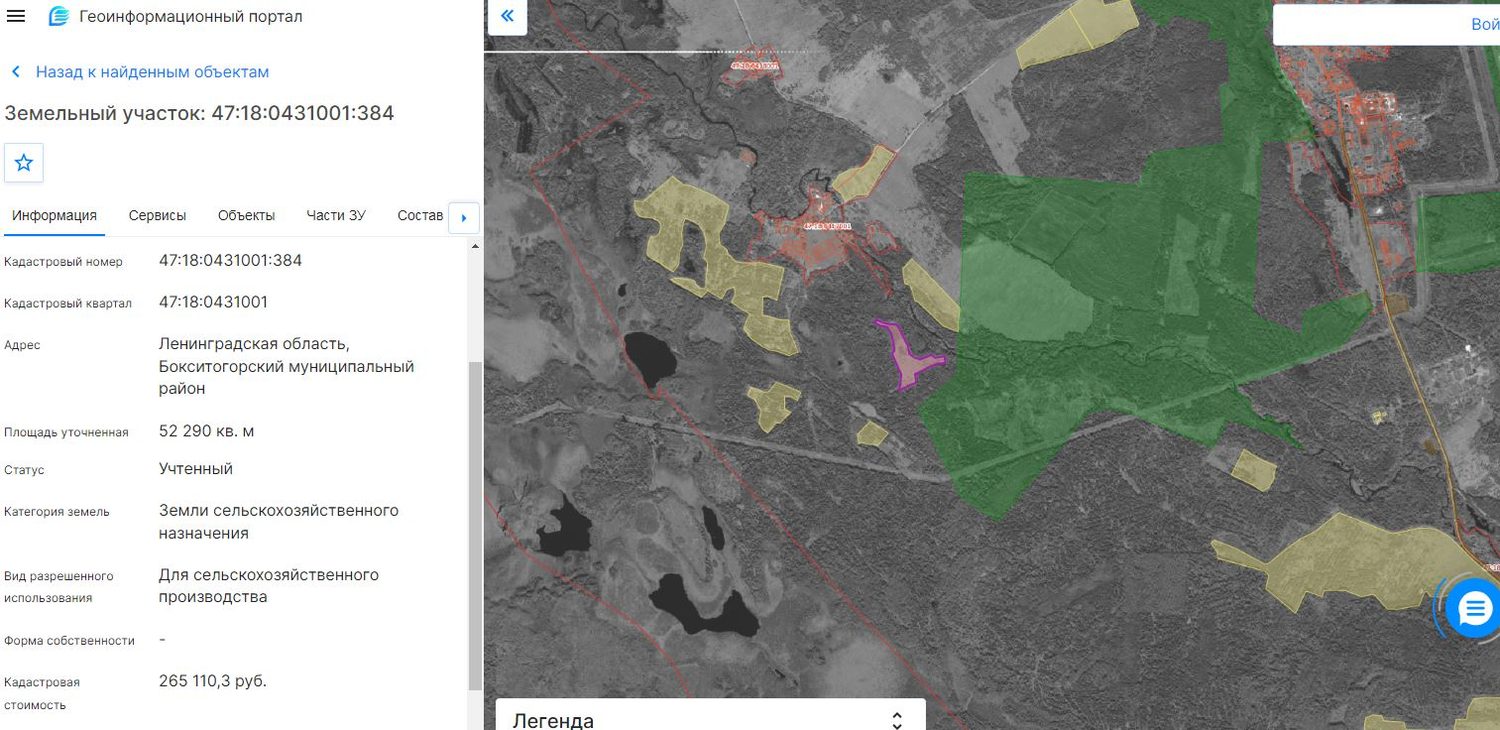Click the Кадастровая стоимость label

(x=42, y=693)
